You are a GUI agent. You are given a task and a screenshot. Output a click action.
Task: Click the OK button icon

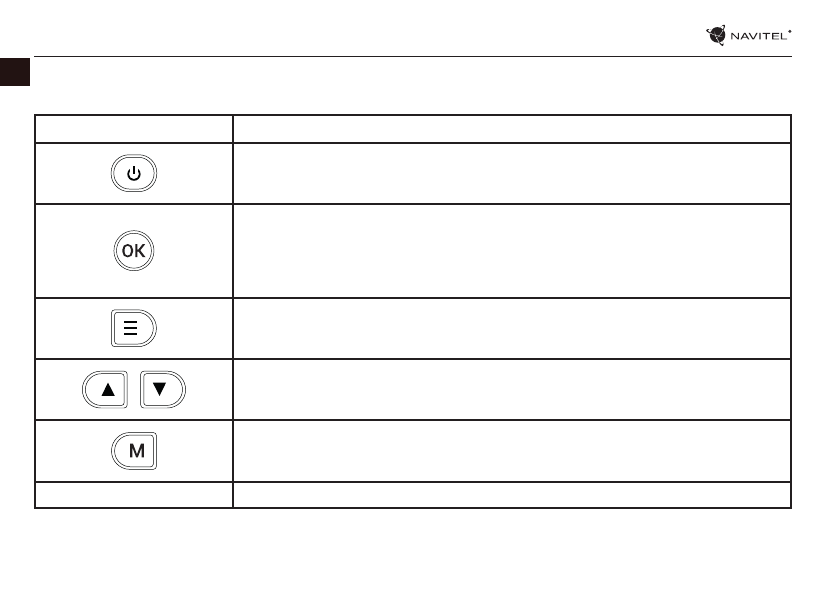tap(134, 252)
